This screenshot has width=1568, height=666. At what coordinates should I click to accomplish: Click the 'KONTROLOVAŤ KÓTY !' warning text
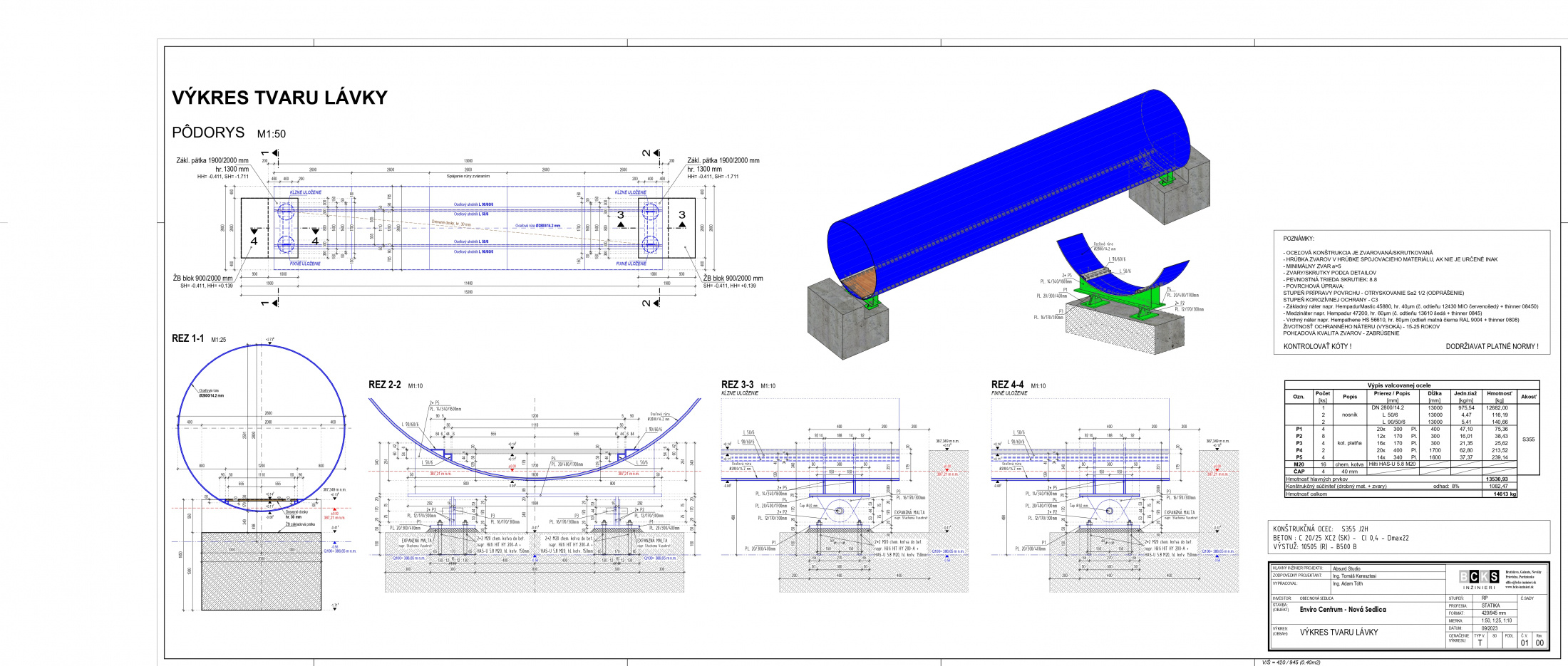tap(1317, 347)
